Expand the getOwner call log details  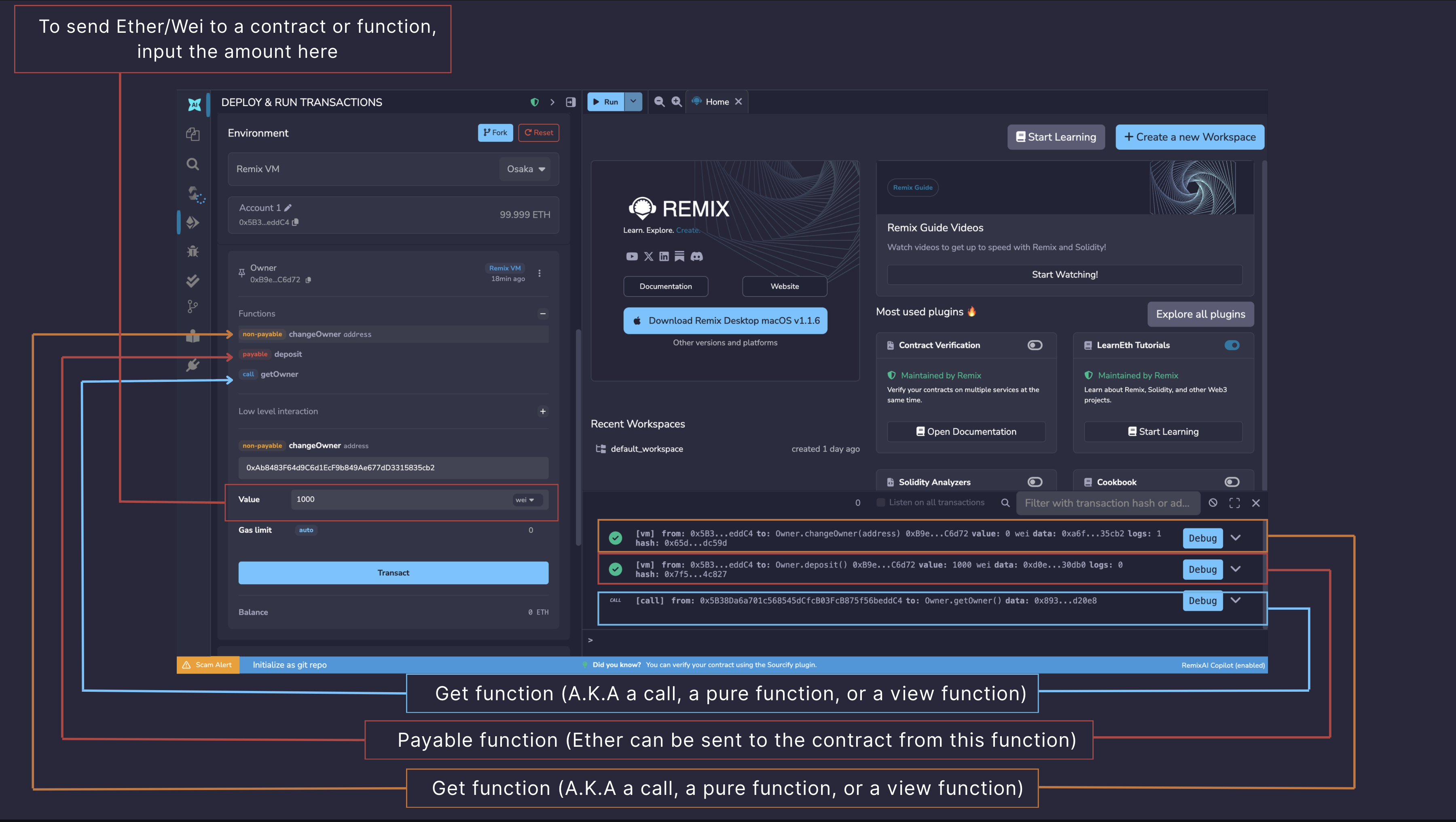point(1236,600)
